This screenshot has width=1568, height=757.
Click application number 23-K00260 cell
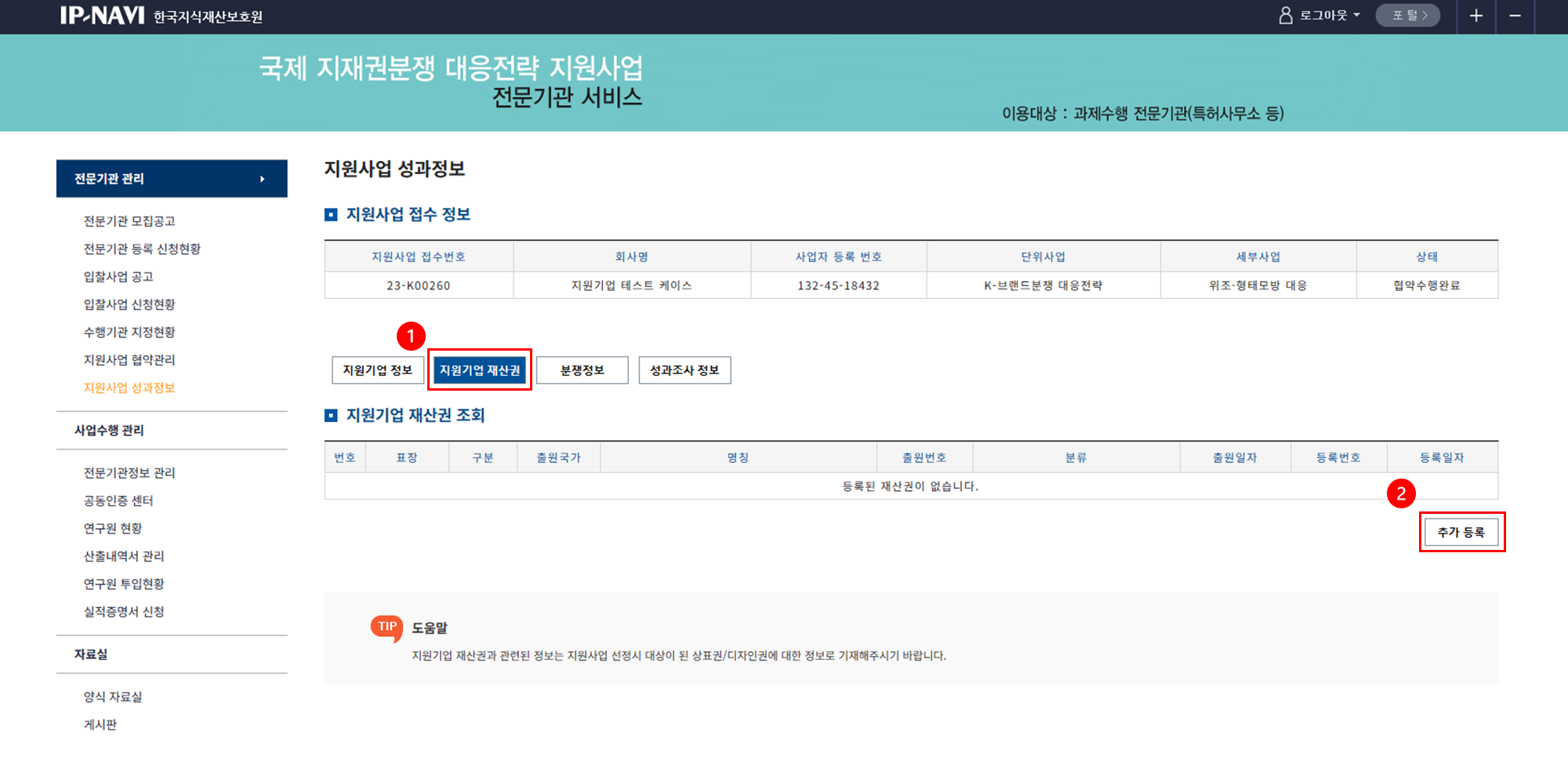(x=418, y=286)
